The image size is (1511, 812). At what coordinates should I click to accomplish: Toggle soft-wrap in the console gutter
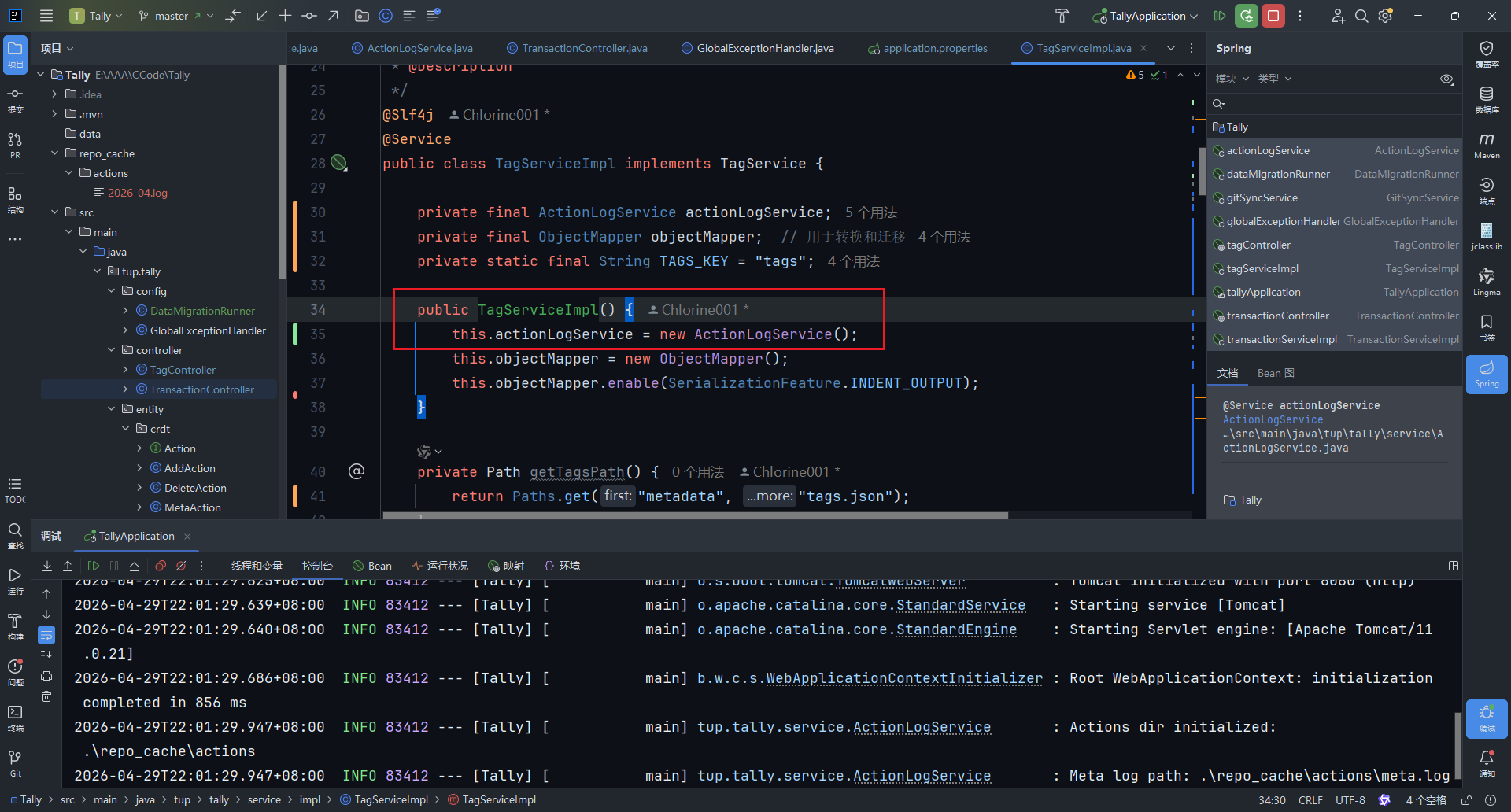pos(46,634)
